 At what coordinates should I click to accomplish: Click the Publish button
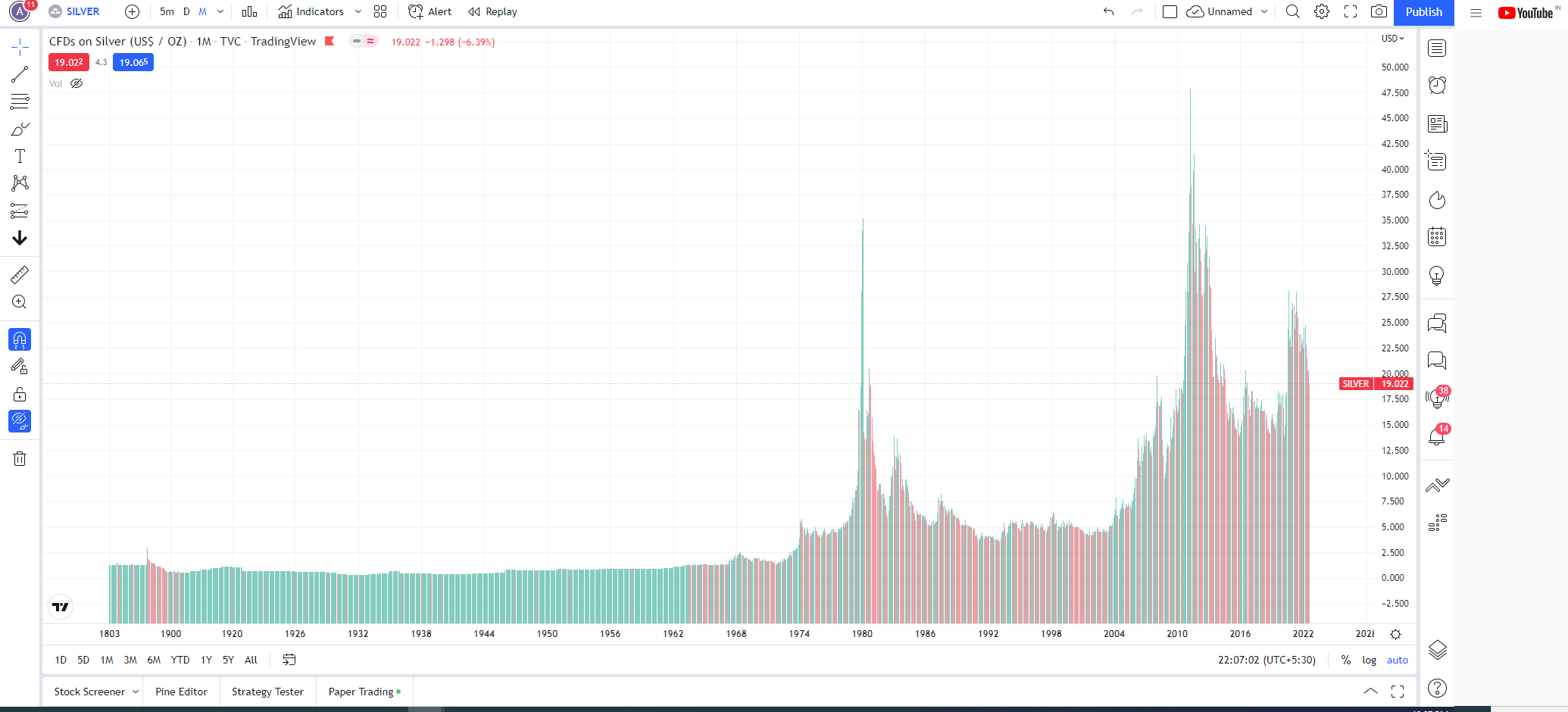pyautogui.click(x=1423, y=12)
